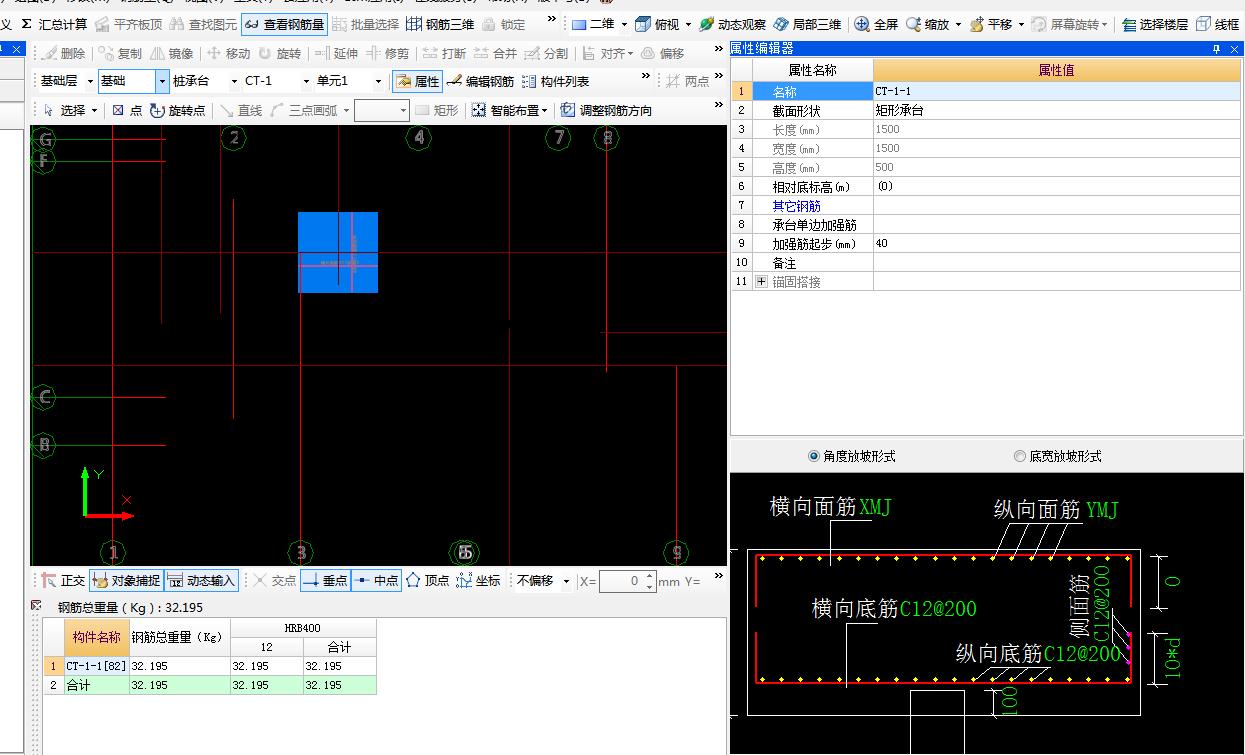This screenshot has height=755, width=1245.
Task: Expand the 锚固搭接 property row
Action: point(762,282)
